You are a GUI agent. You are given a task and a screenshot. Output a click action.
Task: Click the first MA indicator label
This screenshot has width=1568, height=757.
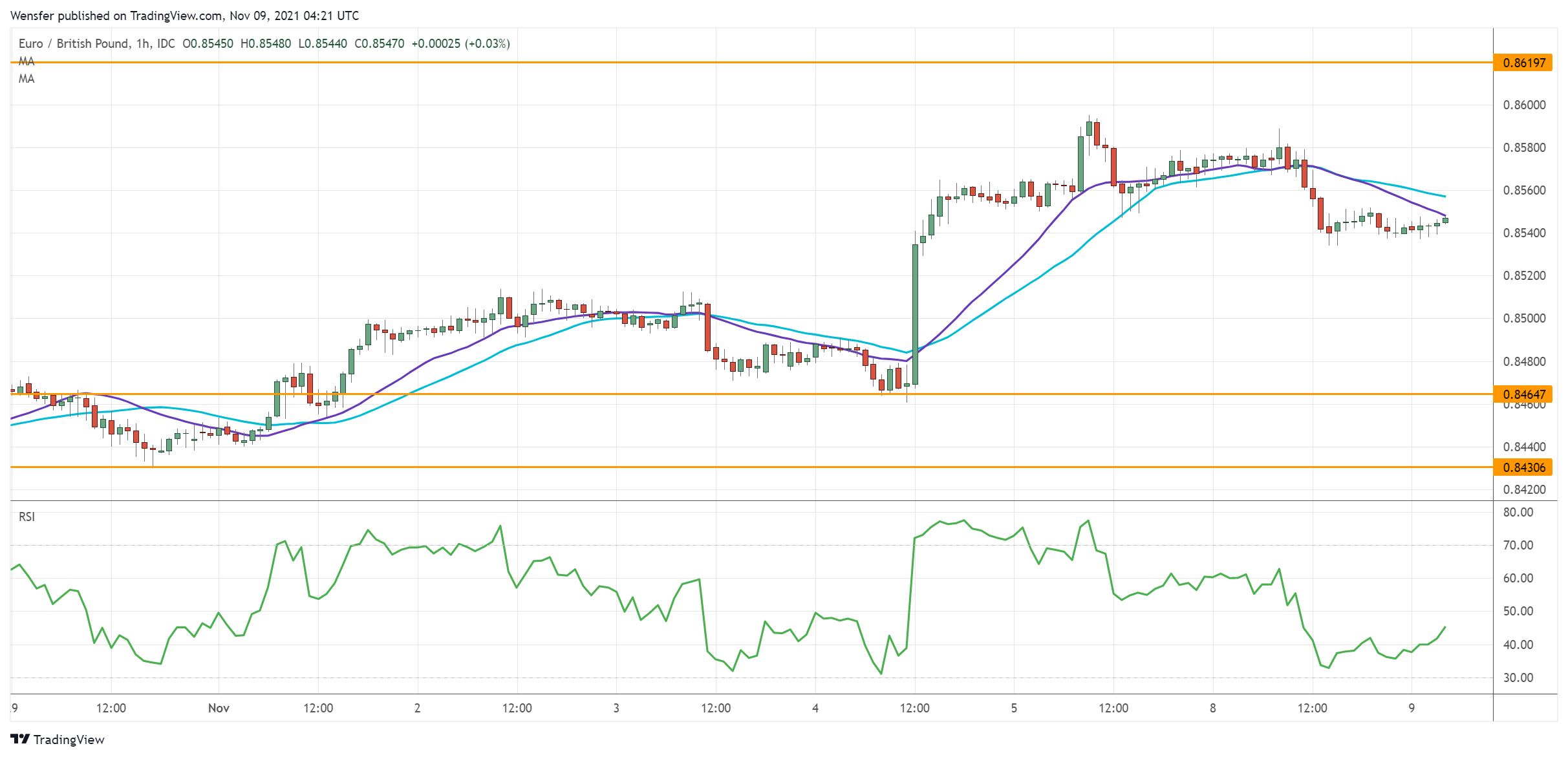click(27, 61)
